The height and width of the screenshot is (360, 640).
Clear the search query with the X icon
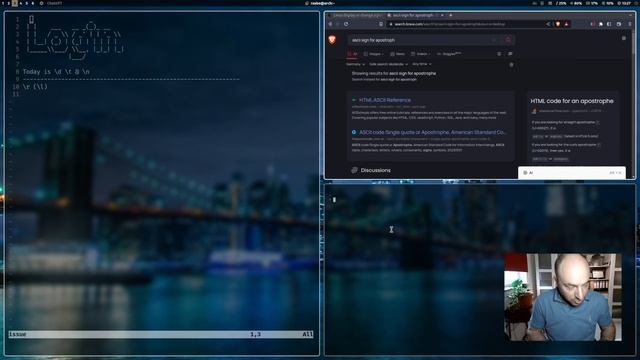pos(494,40)
